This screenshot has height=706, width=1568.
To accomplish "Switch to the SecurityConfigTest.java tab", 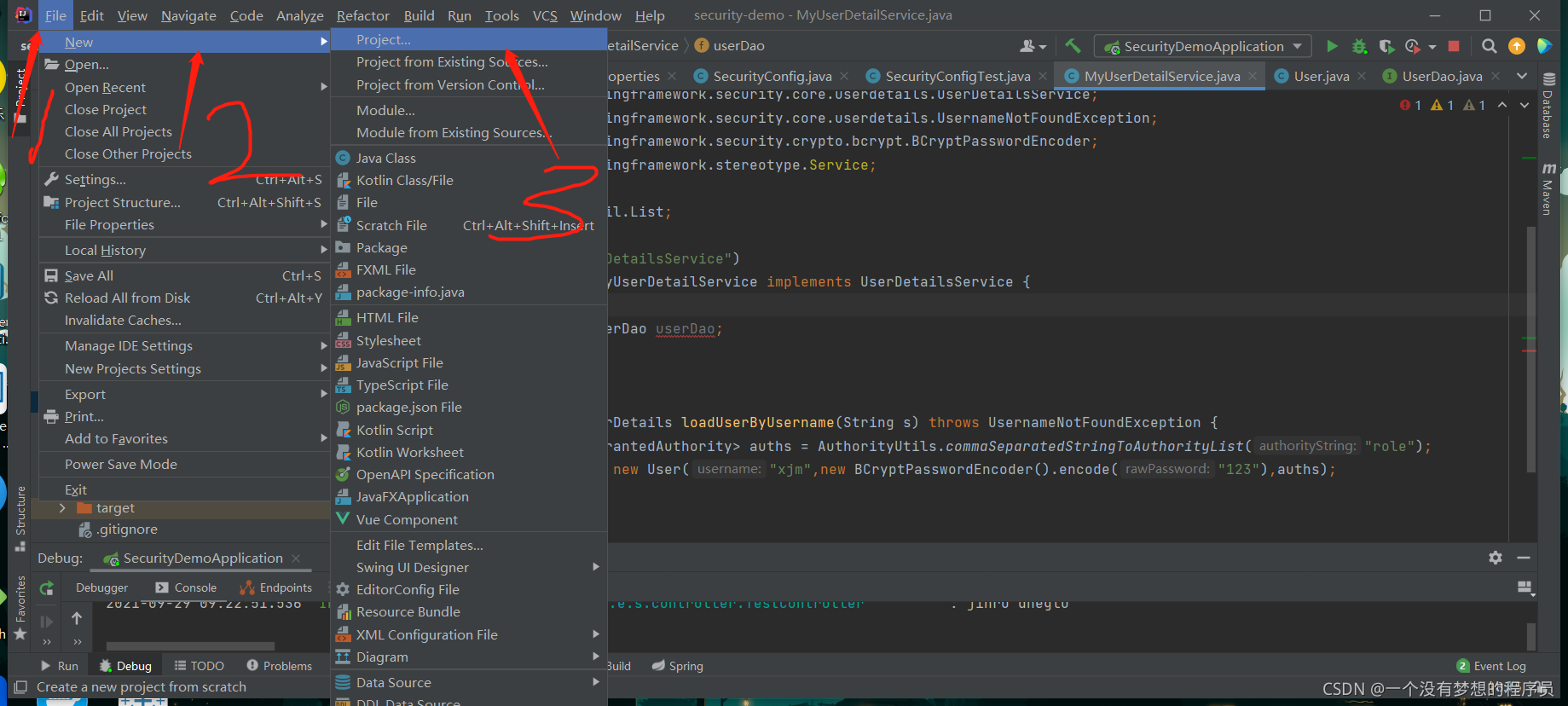I will (x=957, y=76).
